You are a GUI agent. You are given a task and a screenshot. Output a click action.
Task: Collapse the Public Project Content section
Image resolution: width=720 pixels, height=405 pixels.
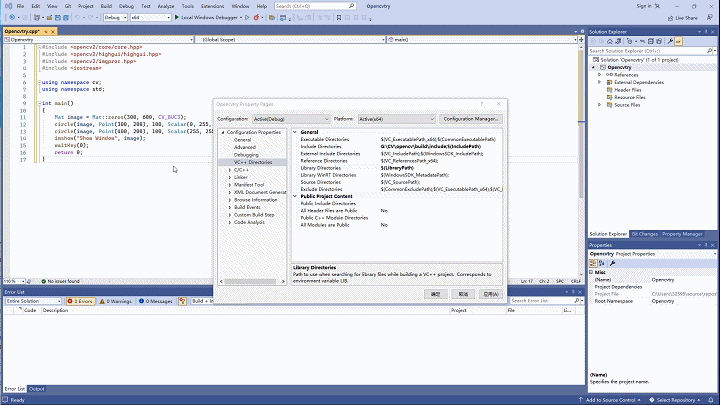(x=295, y=196)
